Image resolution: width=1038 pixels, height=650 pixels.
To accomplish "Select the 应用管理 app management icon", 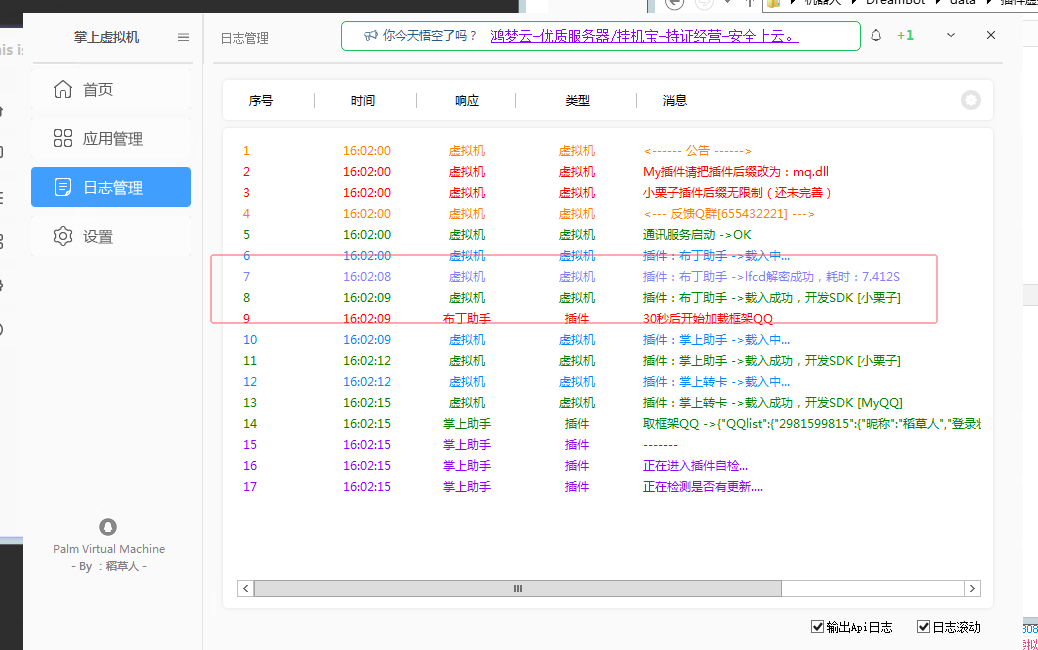I will pos(62,138).
